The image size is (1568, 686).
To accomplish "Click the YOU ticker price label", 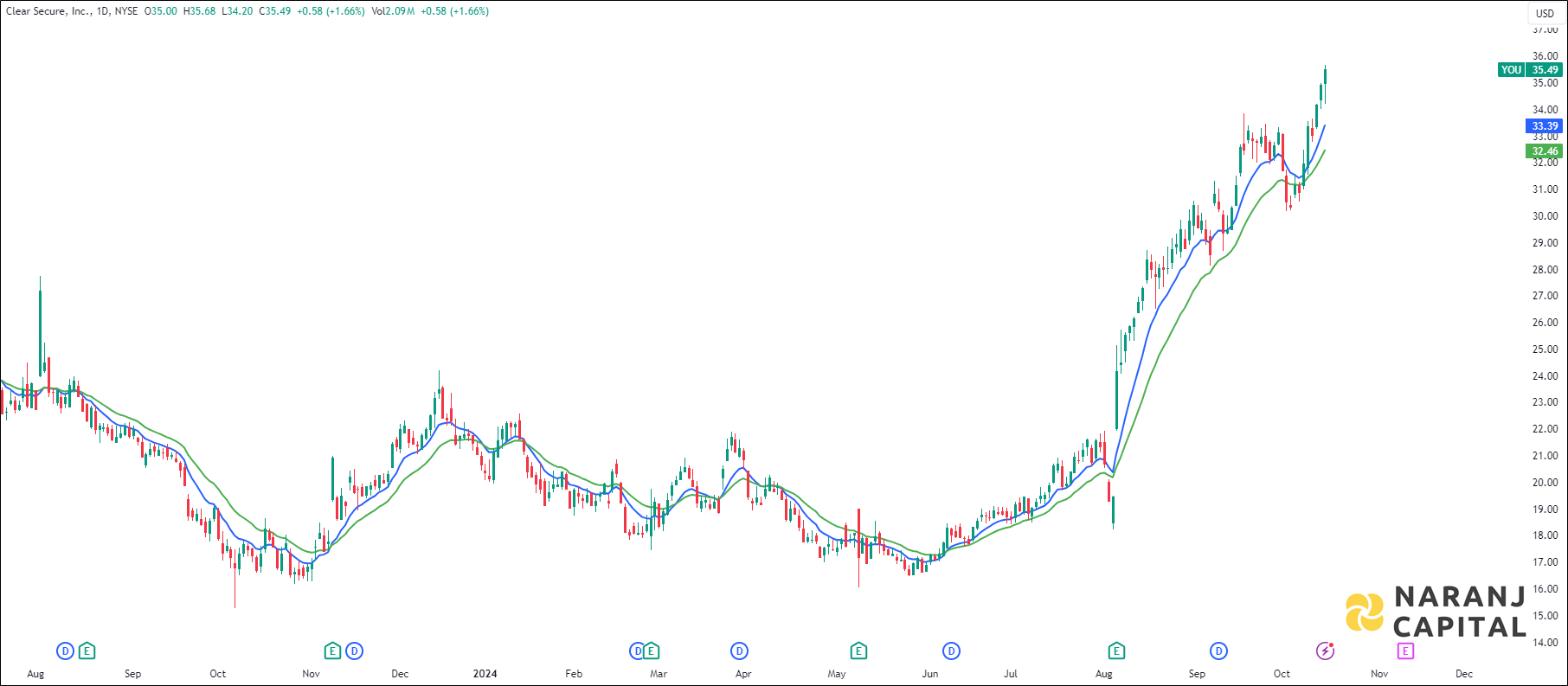I will [x=1511, y=70].
